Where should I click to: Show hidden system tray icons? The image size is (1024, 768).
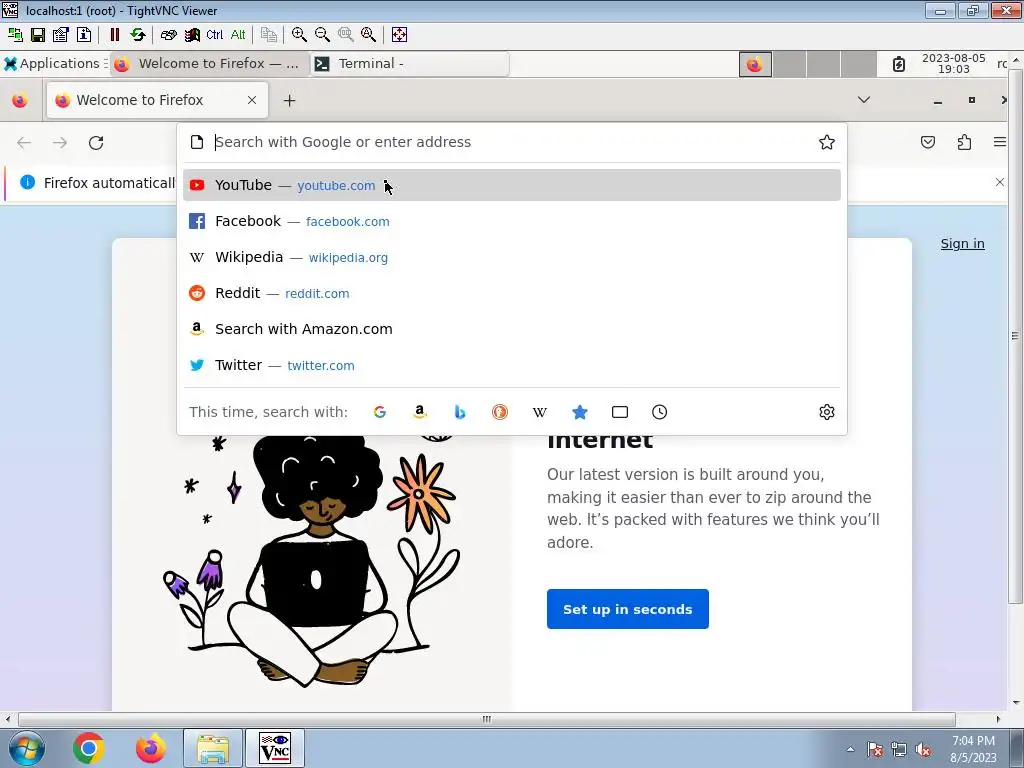[x=850, y=749]
